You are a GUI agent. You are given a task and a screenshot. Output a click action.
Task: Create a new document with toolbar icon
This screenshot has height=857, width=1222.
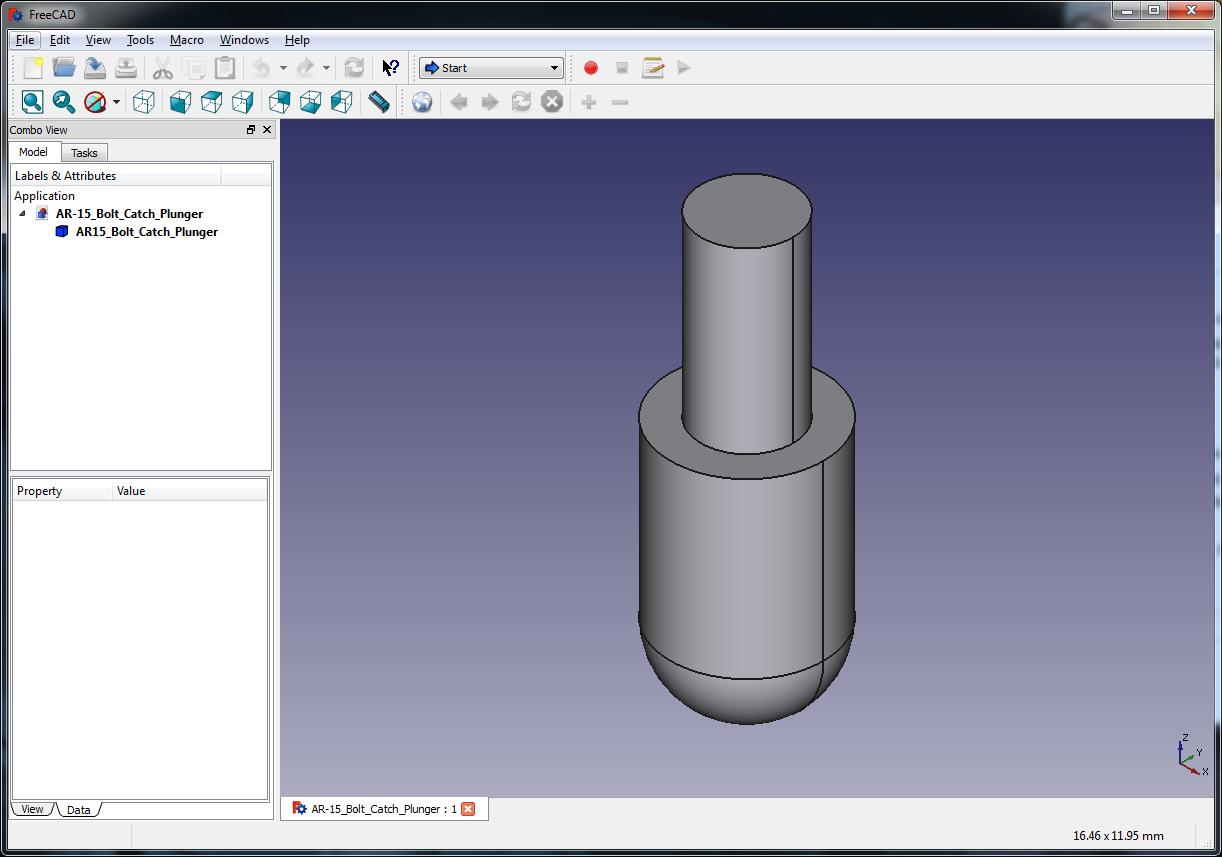34,68
